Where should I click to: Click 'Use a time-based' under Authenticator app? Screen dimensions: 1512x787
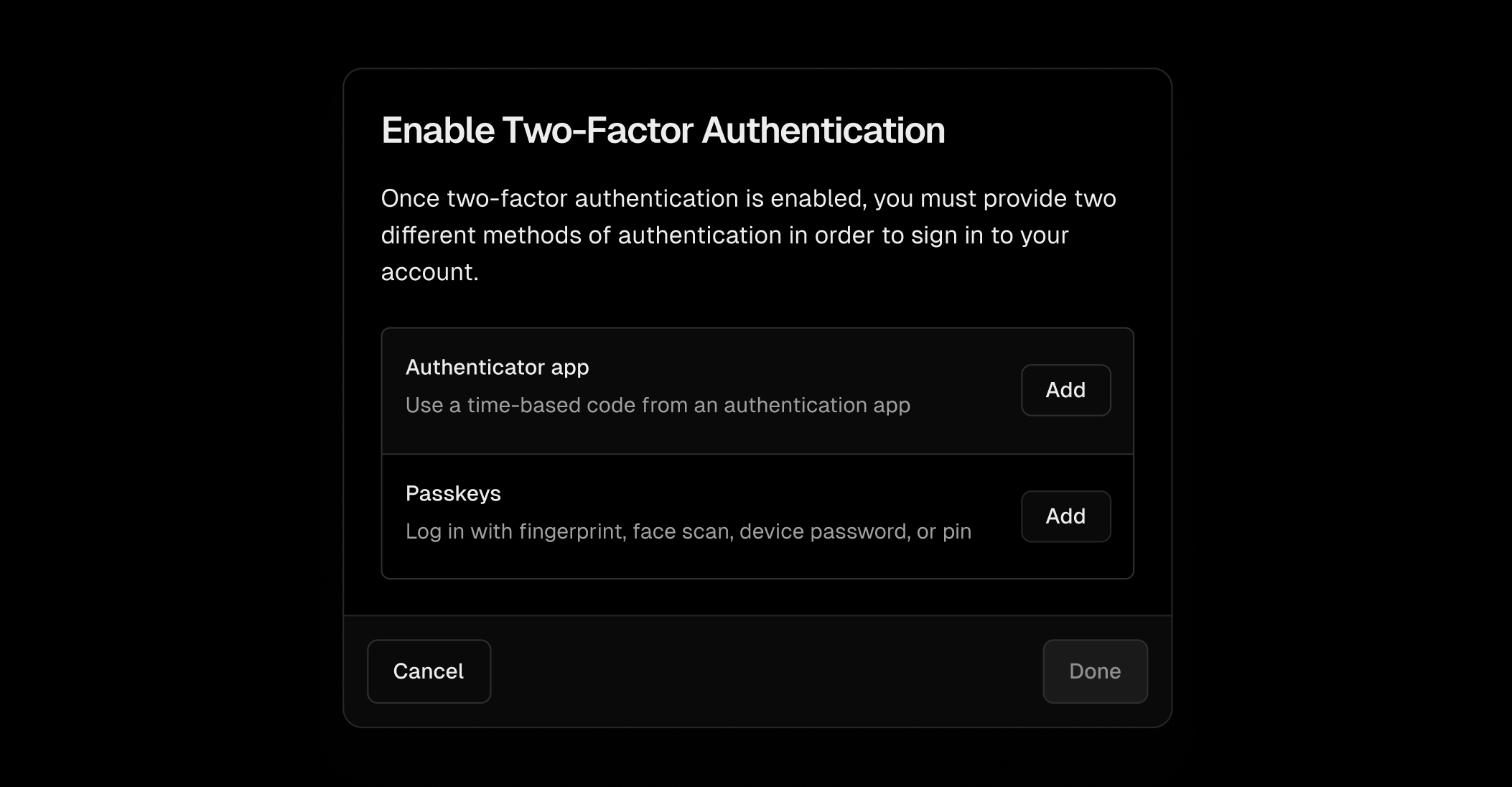point(493,405)
